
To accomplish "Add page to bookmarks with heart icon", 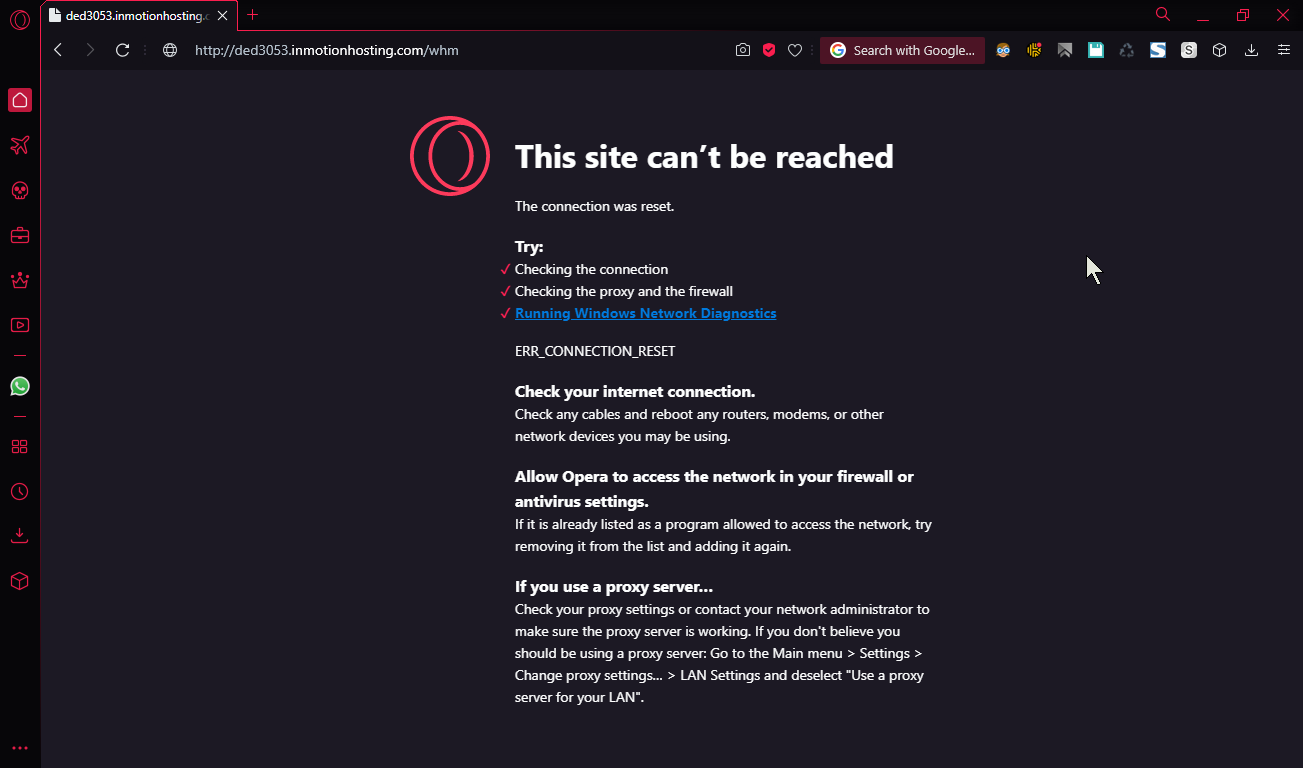I will point(795,50).
